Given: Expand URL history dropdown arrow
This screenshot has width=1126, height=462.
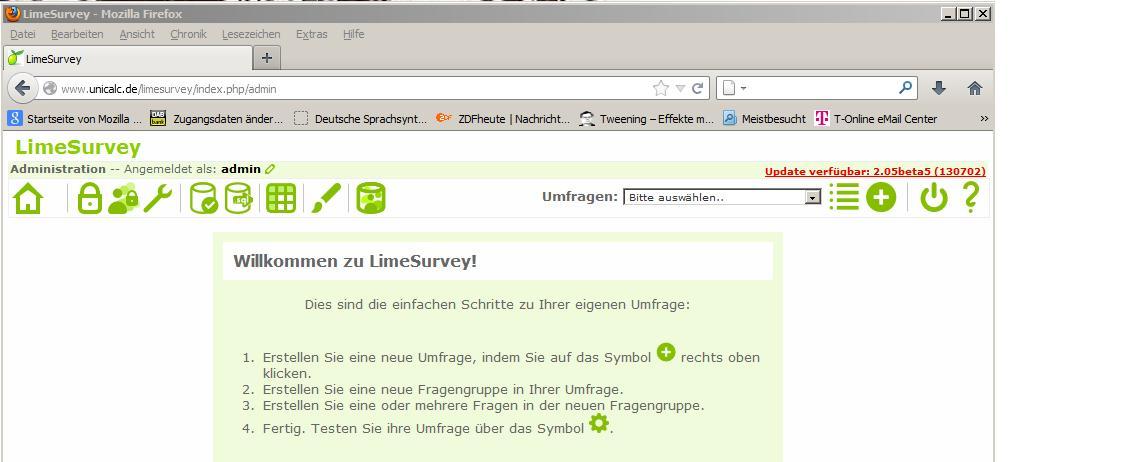Looking at the screenshot, I should (x=680, y=88).
